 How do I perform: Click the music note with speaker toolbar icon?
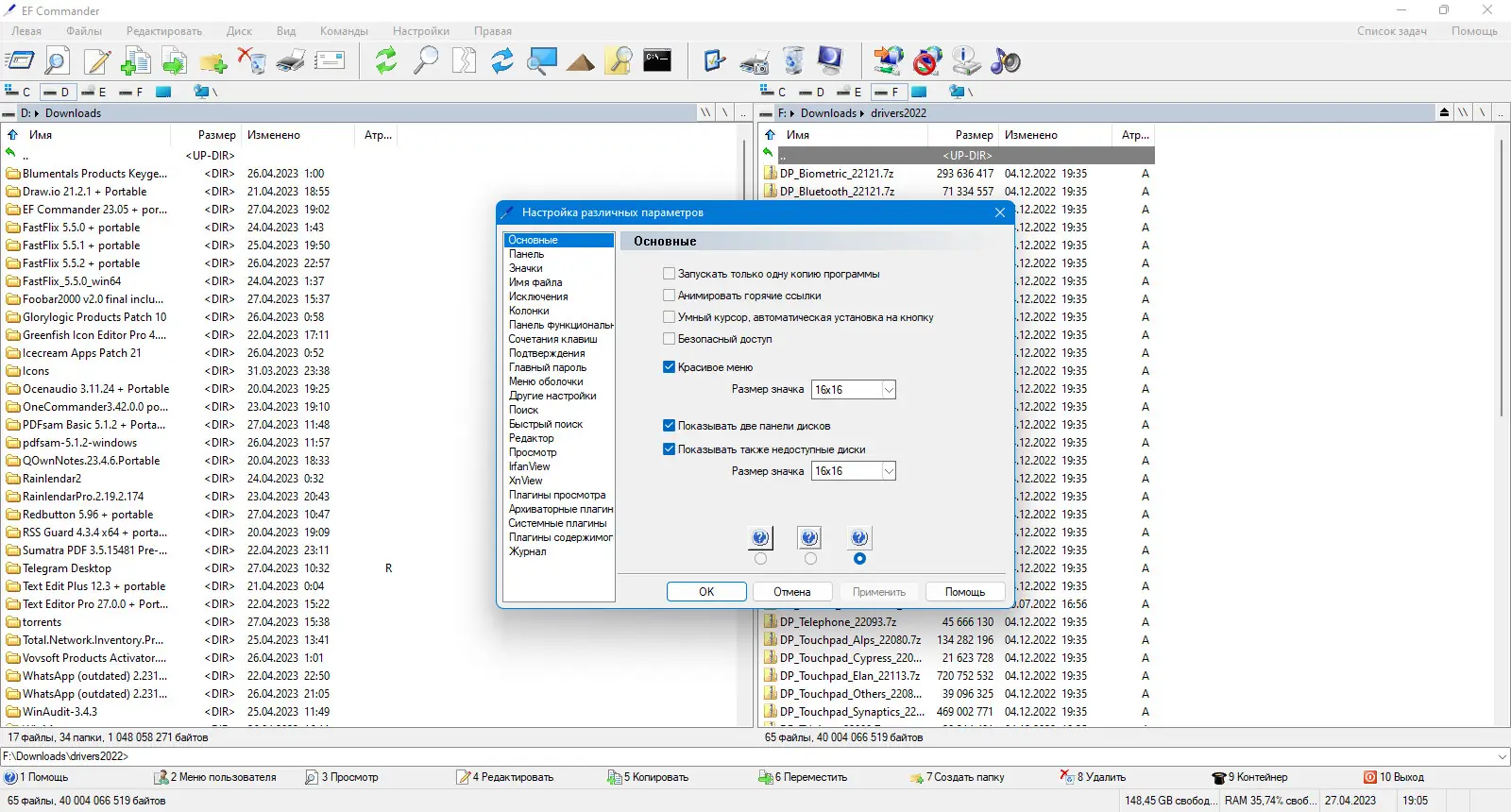(1005, 61)
